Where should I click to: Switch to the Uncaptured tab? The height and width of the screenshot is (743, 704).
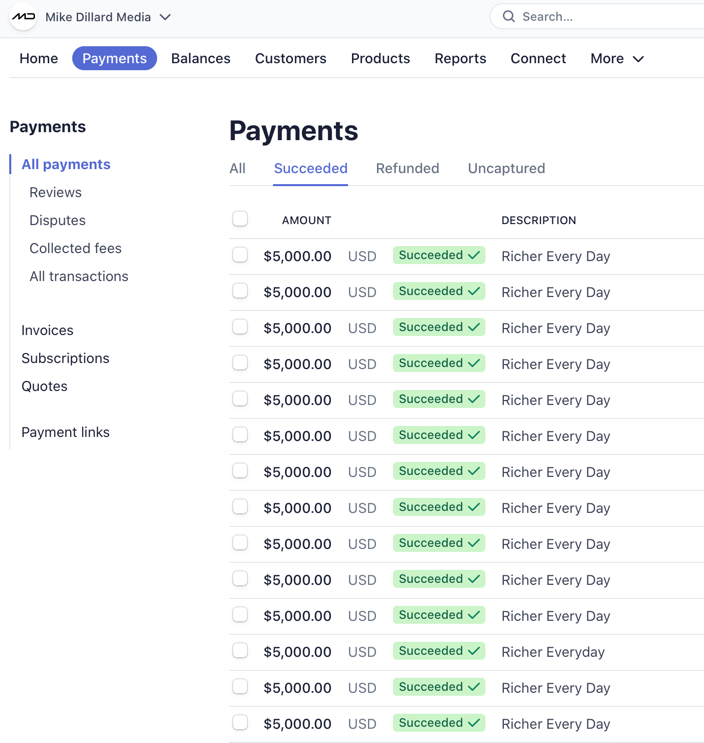tap(506, 168)
